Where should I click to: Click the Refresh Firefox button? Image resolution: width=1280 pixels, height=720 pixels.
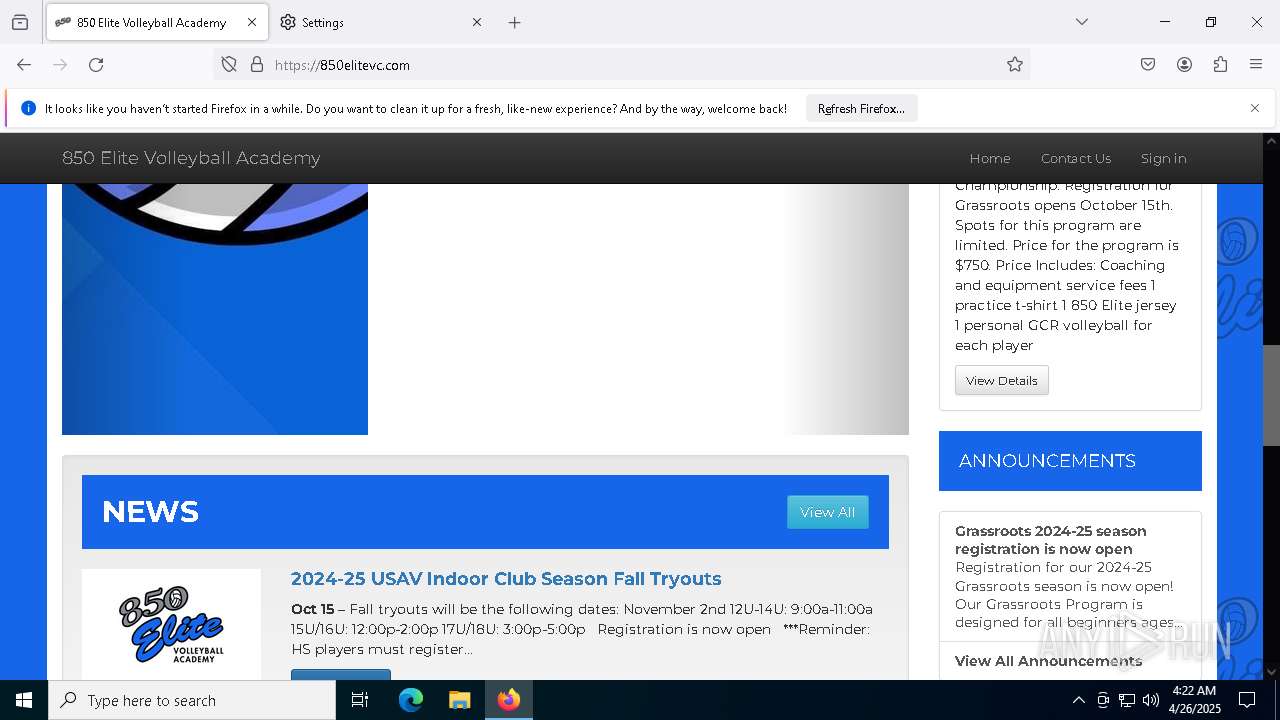coord(861,108)
